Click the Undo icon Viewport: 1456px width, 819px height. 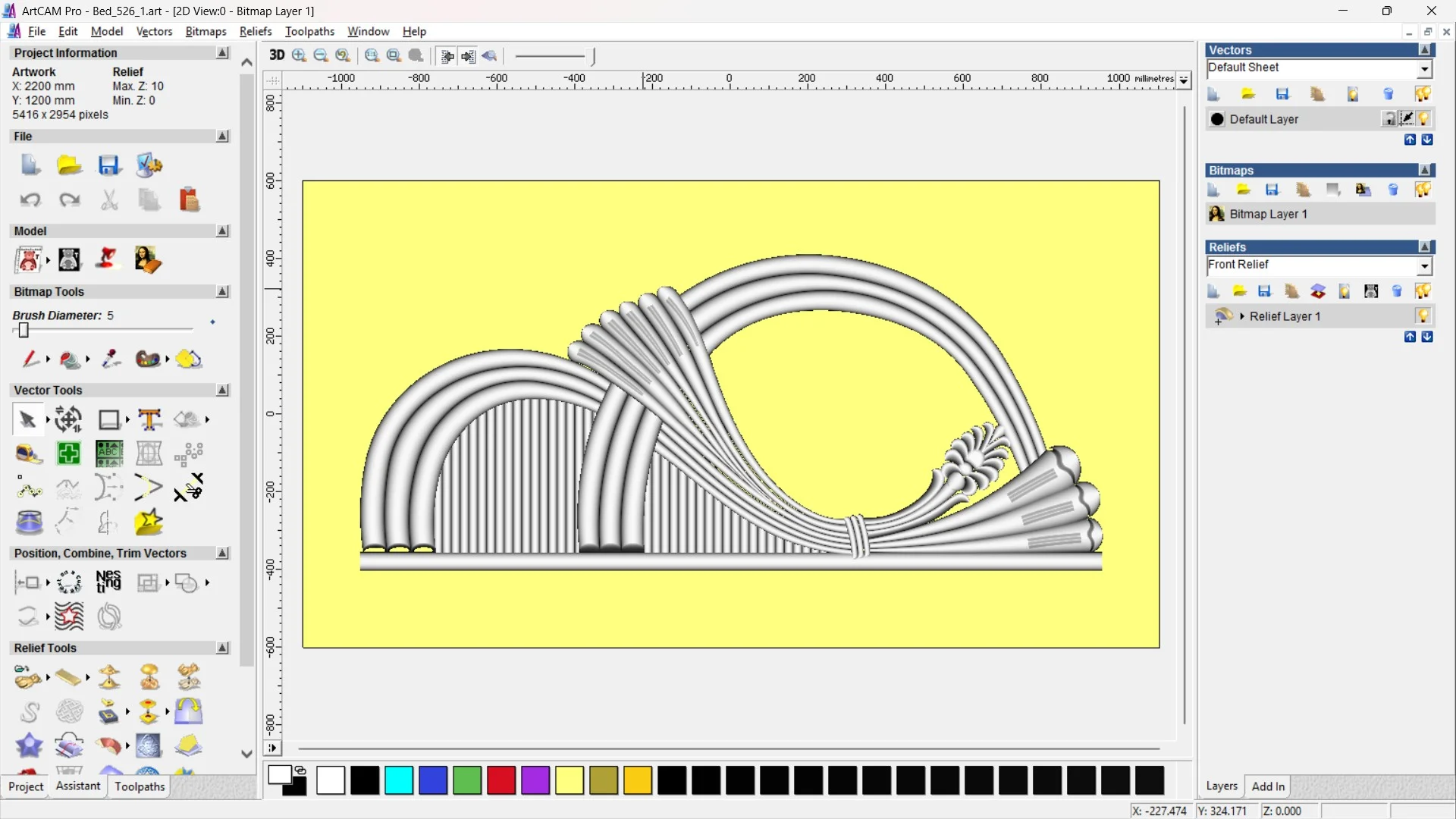tap(30, 200)
